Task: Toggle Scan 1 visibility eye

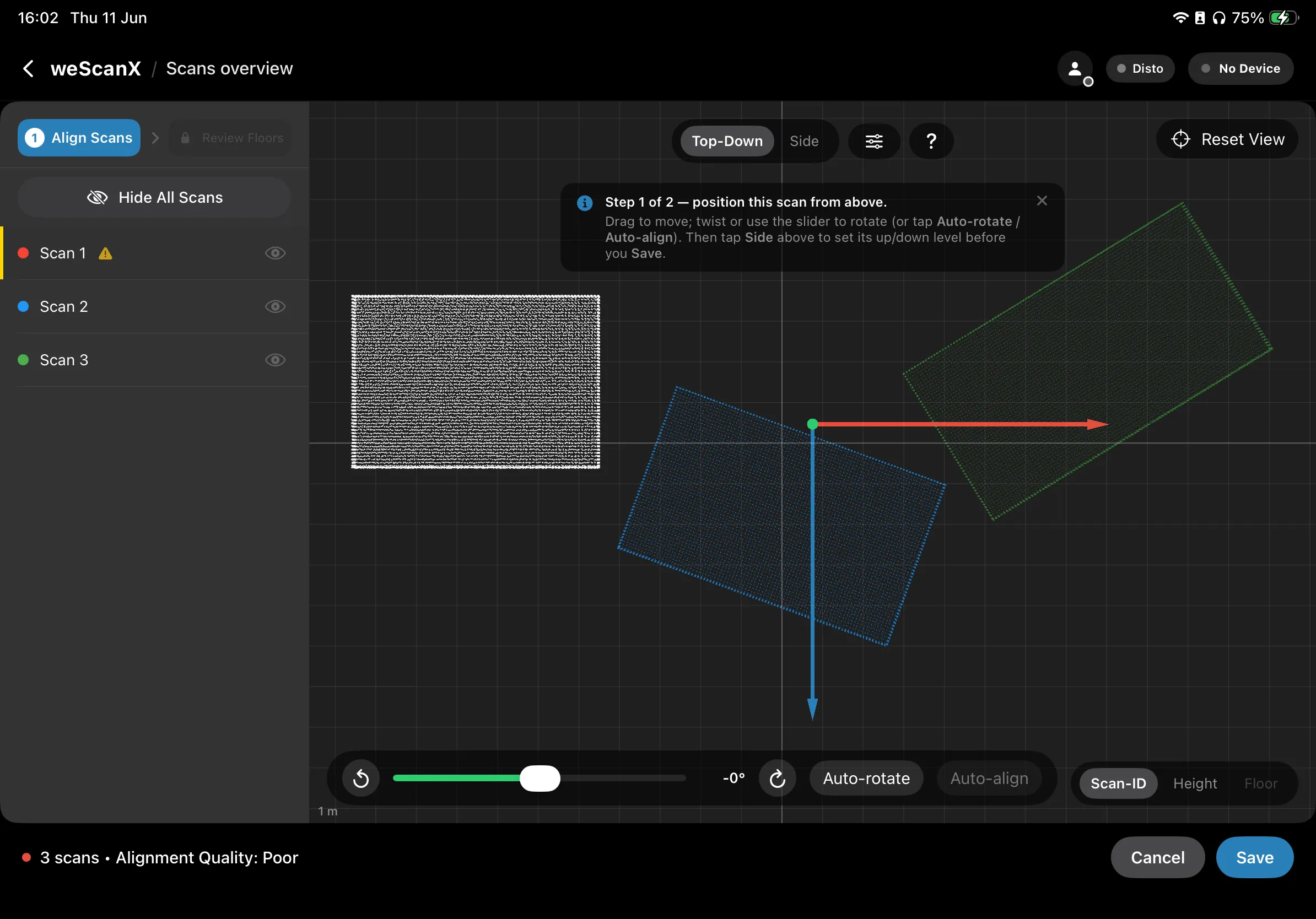Action: pos(275,253)
